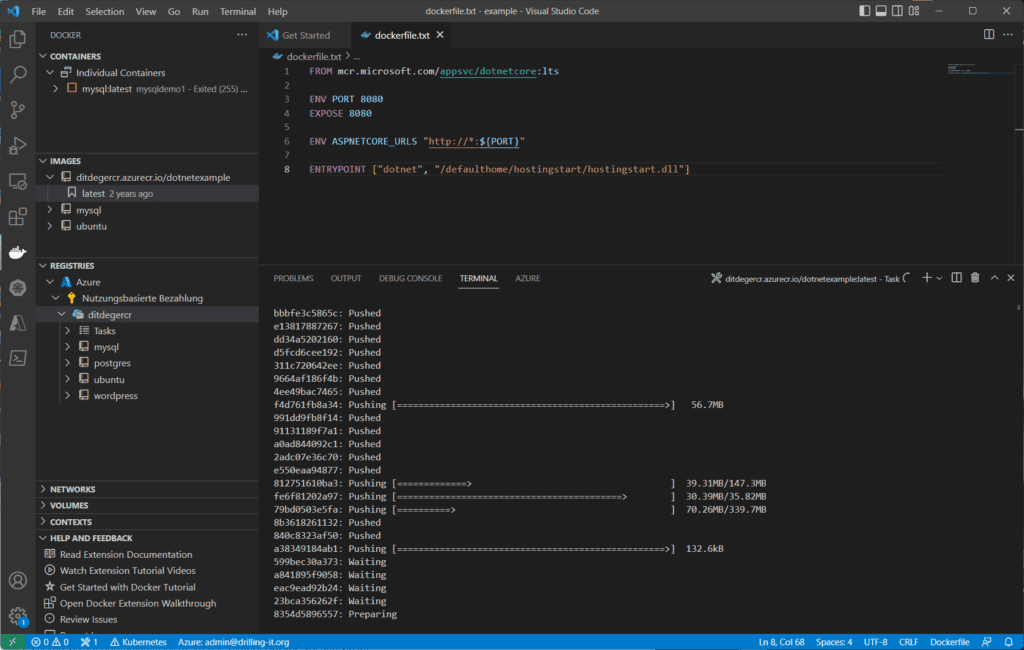Open the Extensions view
The image size is (1024, 650).
(x=18, y=216)
